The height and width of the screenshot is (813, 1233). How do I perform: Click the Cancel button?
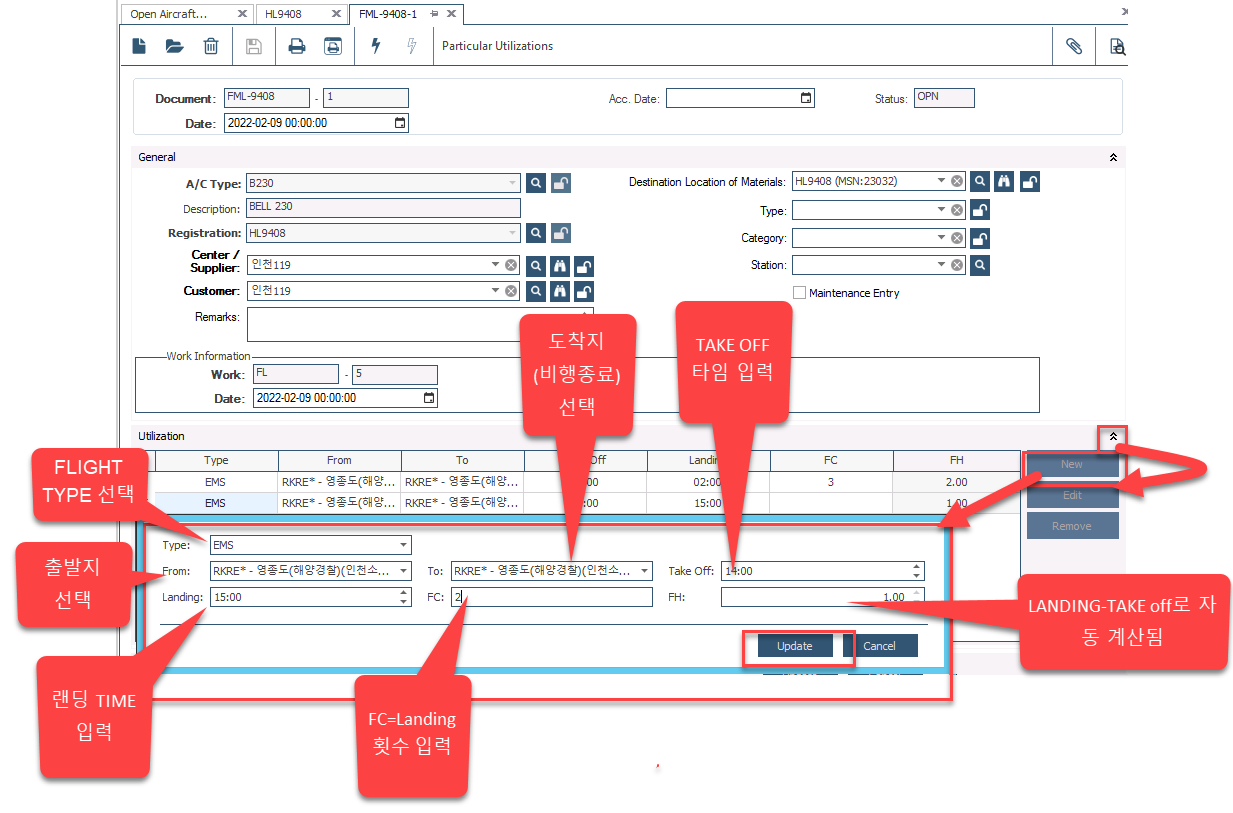point(879,646)
